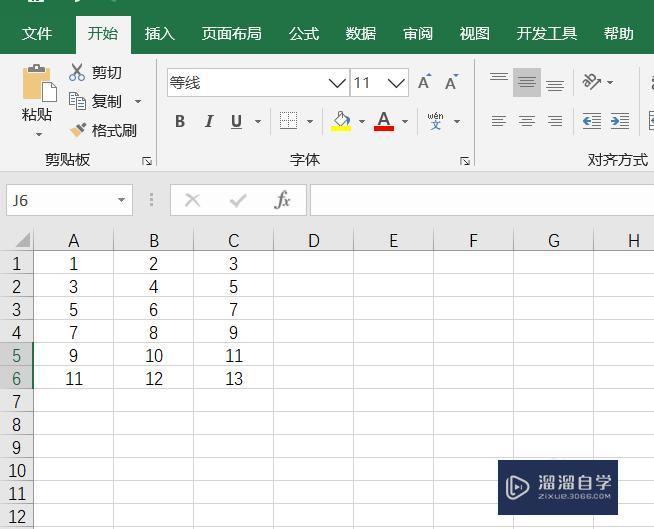Align text left
This screenshot has height=529, width=654.
click(499, 121)
